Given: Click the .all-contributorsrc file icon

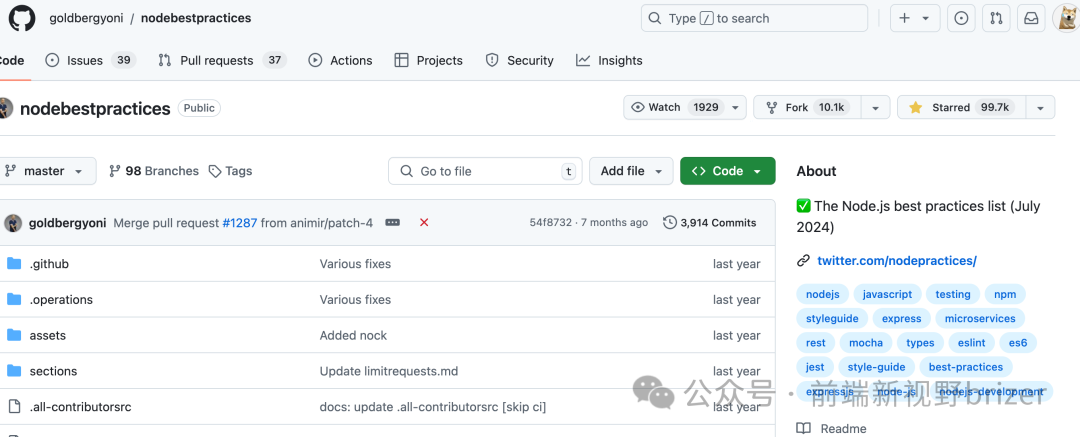Looking at the screenshot, I should tap(14, 407).
